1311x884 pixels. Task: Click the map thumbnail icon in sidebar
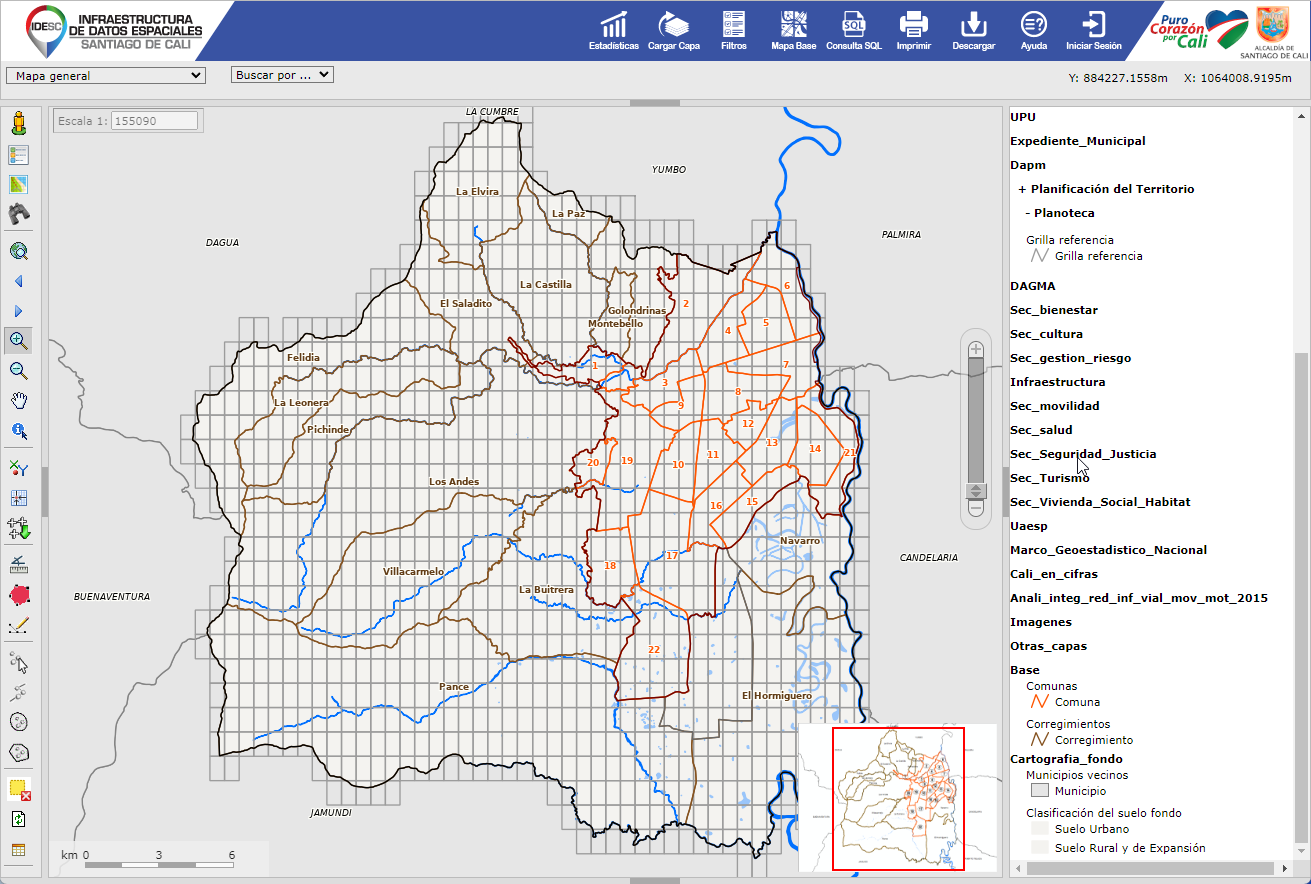(x=18, y=185)
